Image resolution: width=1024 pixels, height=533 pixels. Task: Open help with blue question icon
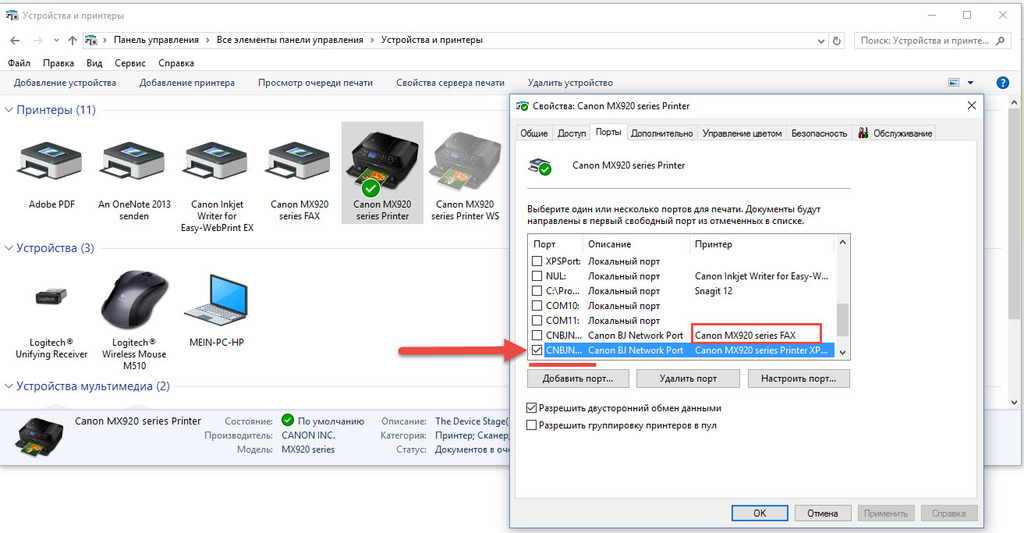[x=1003, y=83]
